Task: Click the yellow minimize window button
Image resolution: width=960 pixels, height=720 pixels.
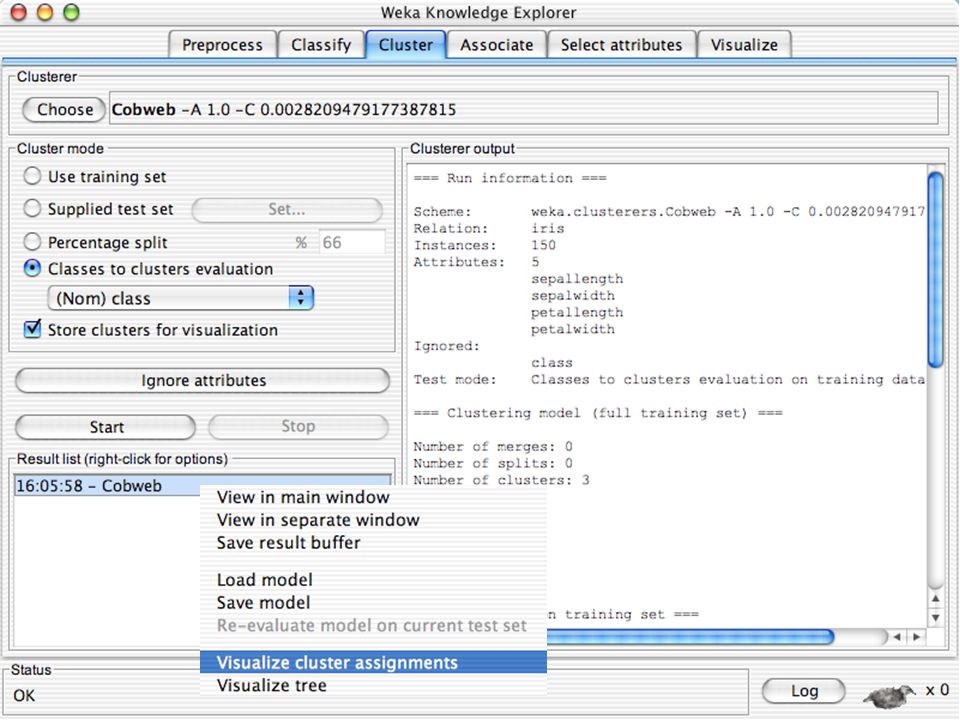Action: tap(45, 12)
